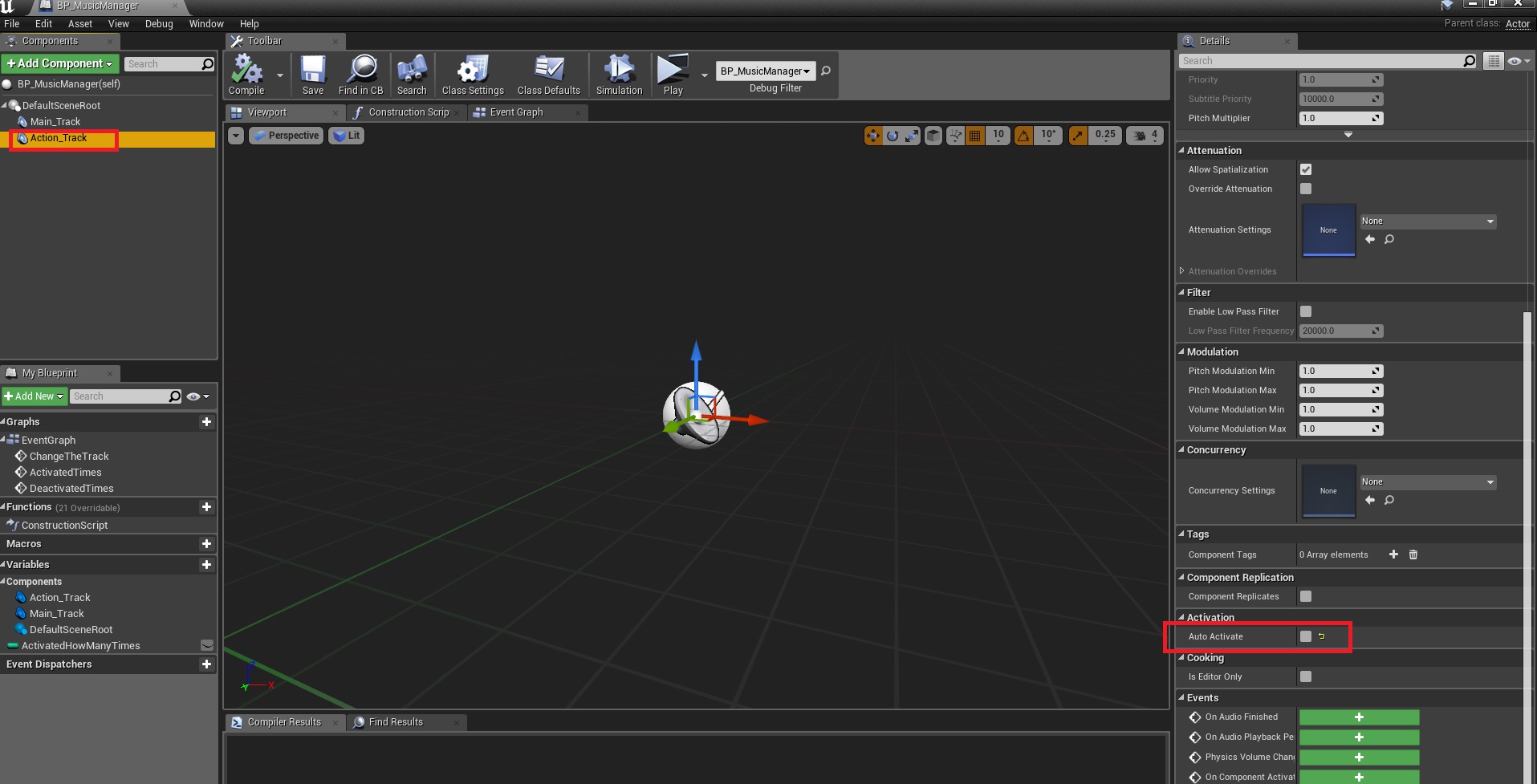The width and height of the screenshot is (1537, 784).
Task: Open the BP_MusicManager debug filter dropdown
Action: pos(765,71)
